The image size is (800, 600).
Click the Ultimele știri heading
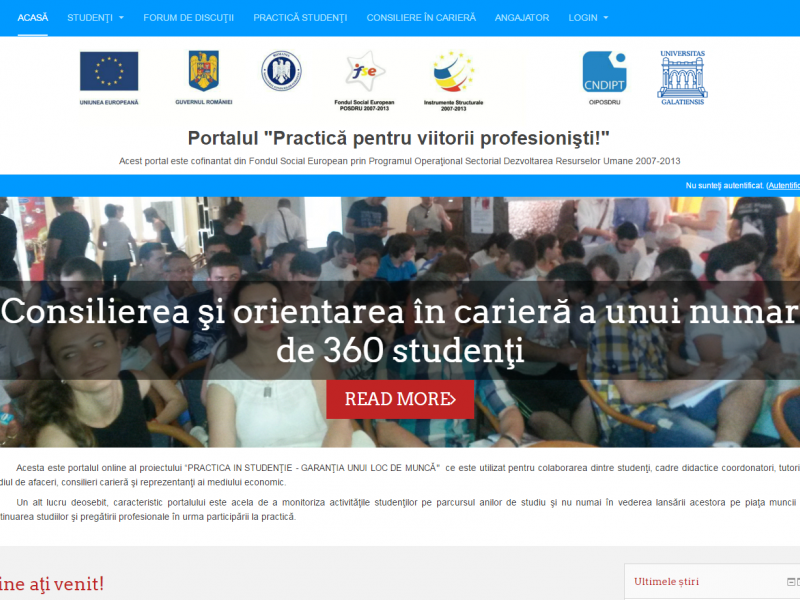click(666, 582)
